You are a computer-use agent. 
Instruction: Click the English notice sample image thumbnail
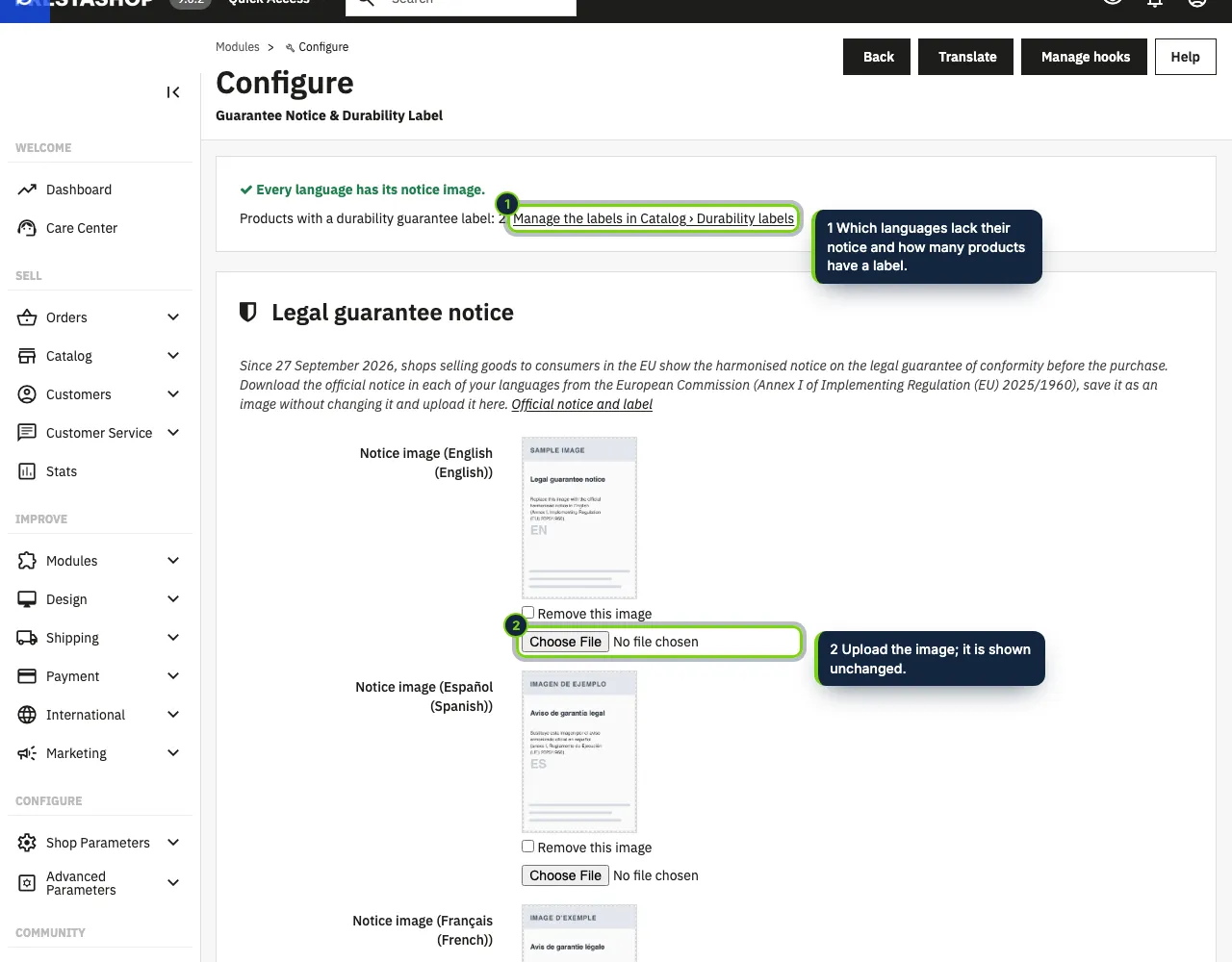click(579, 518)
